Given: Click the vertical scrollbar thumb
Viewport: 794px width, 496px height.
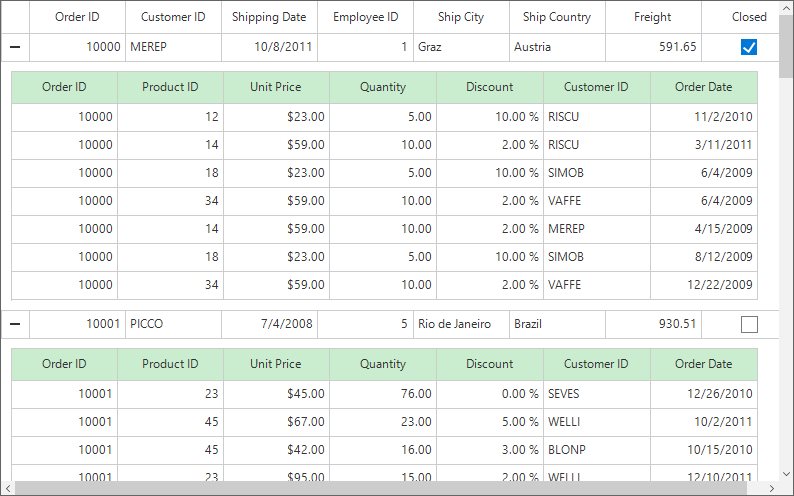Looking at the screenshot, I should (787, 45).
